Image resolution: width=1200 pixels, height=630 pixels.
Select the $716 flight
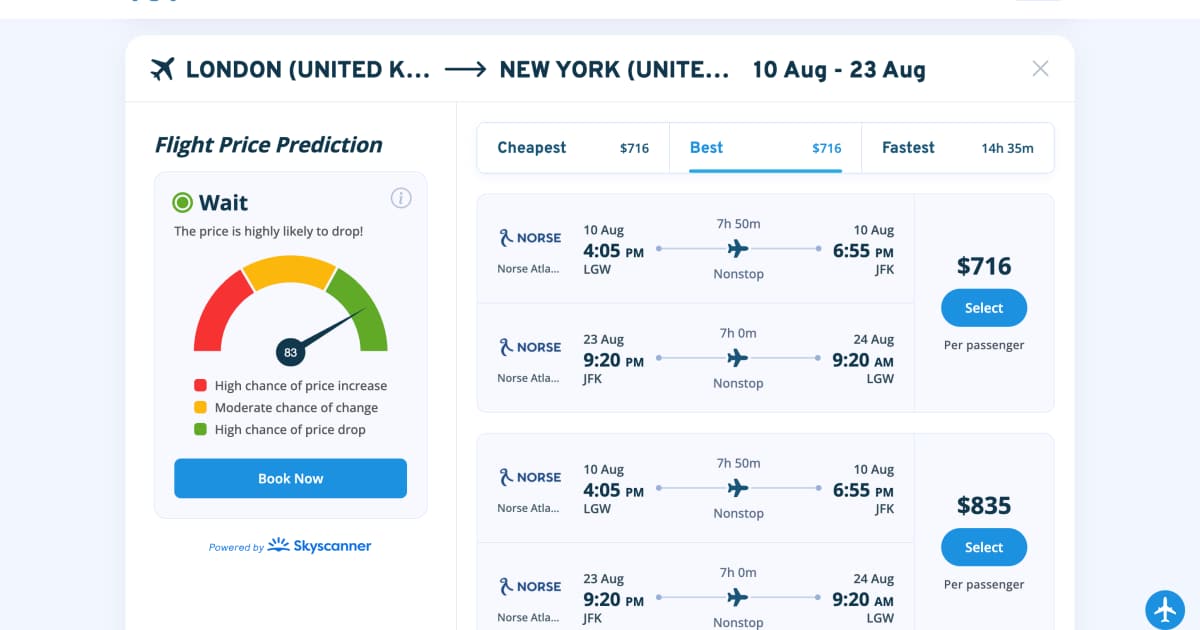point(983,308)
